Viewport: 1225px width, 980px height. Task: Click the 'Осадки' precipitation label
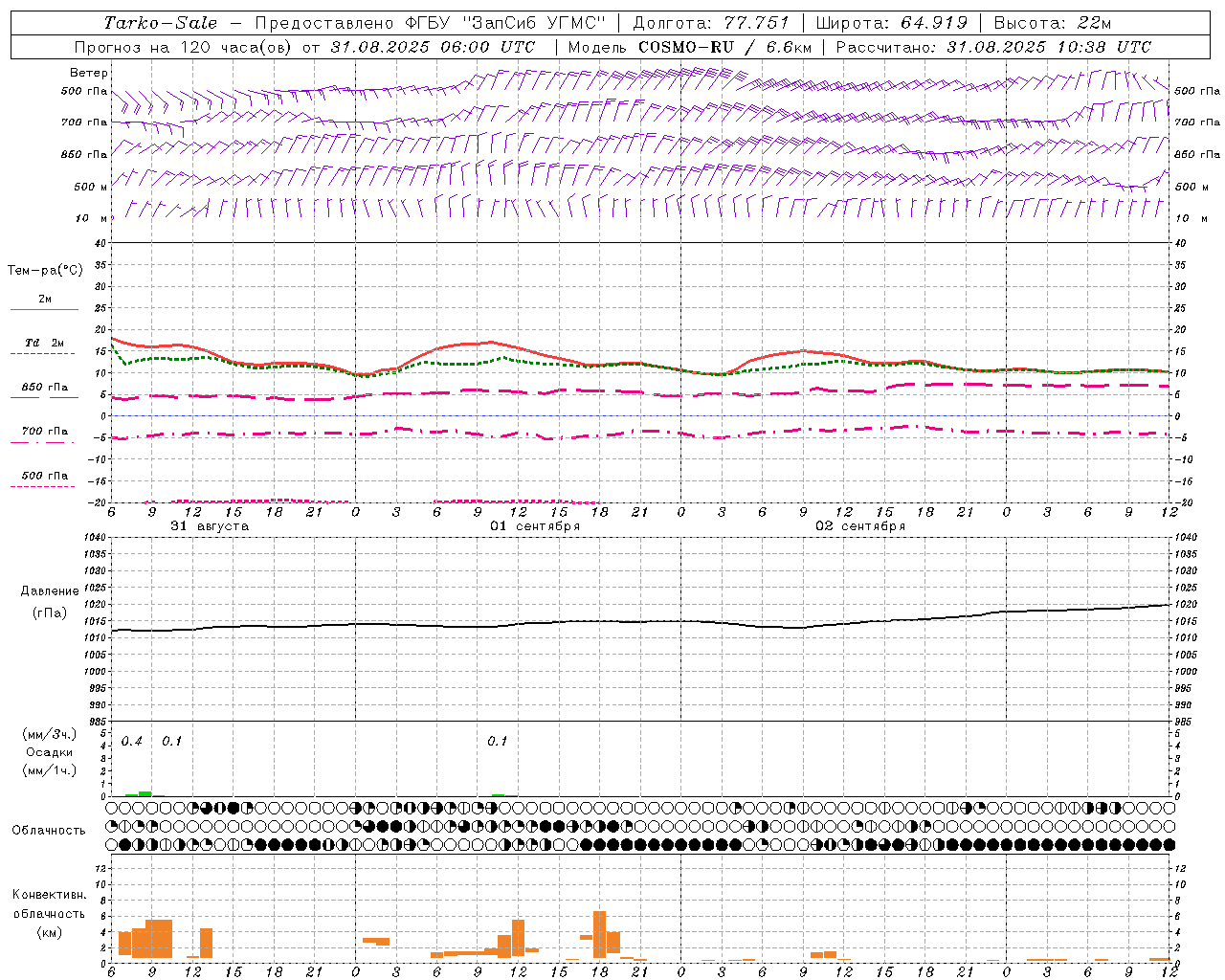(x=50, y=752)
